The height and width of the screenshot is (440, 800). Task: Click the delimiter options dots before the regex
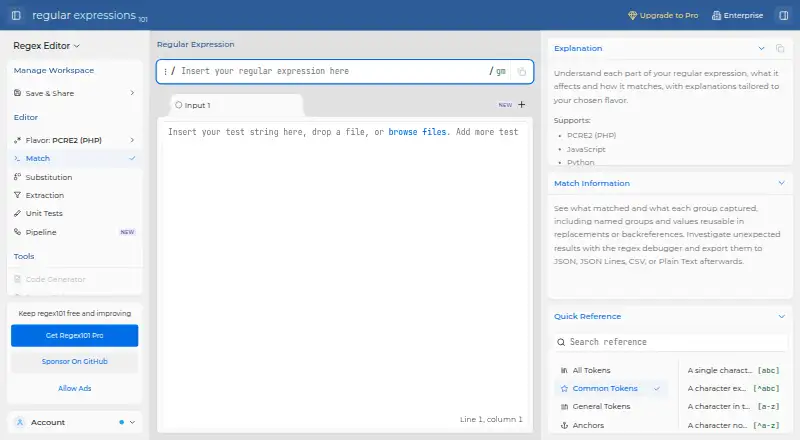165,71
